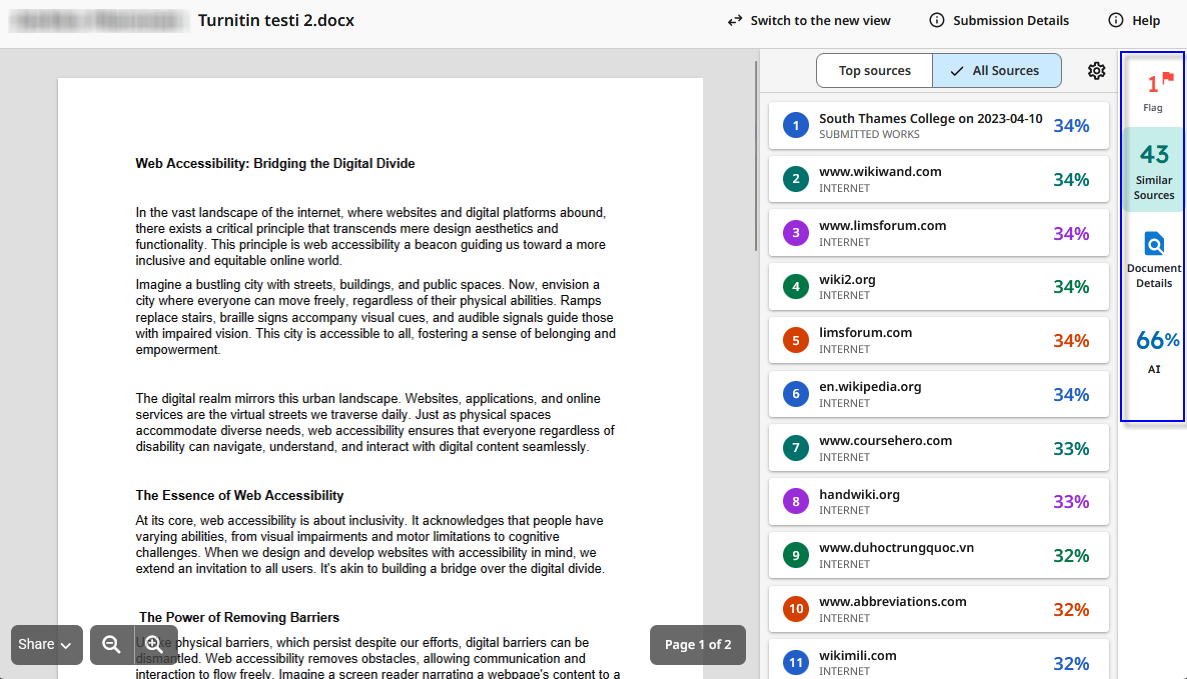The image size is (1187, 679).
Task: Open the www.coursehero.com source
Action: pyautogui.click(x=938, y=447)
